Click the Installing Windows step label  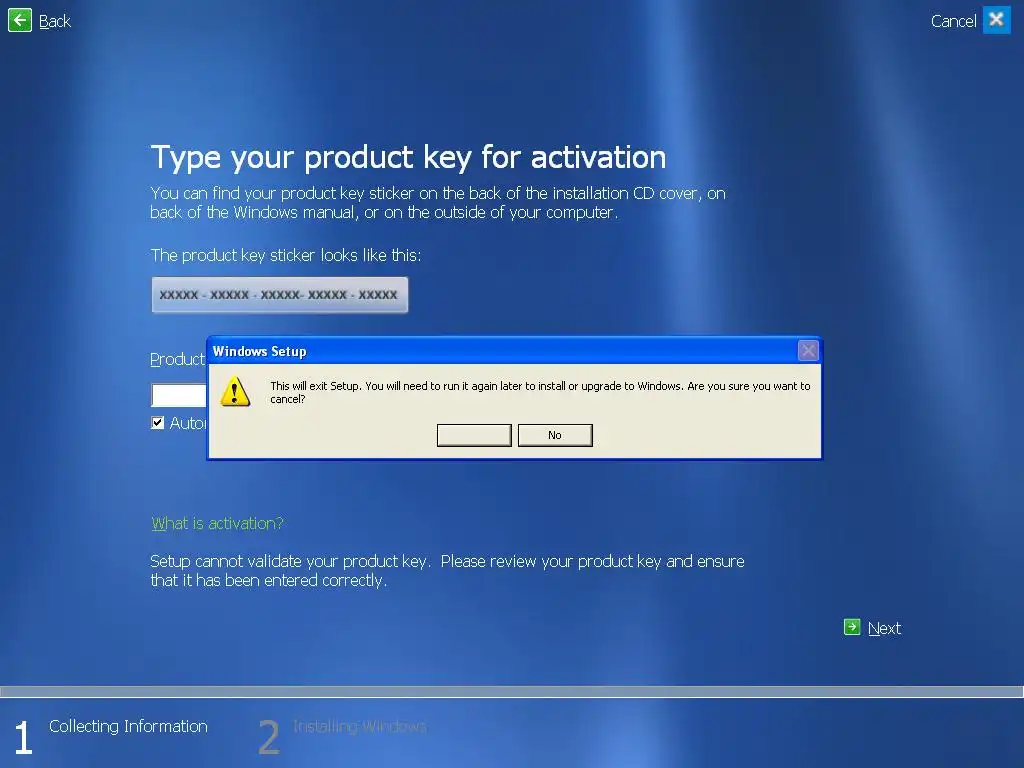(x=360, y=726)
